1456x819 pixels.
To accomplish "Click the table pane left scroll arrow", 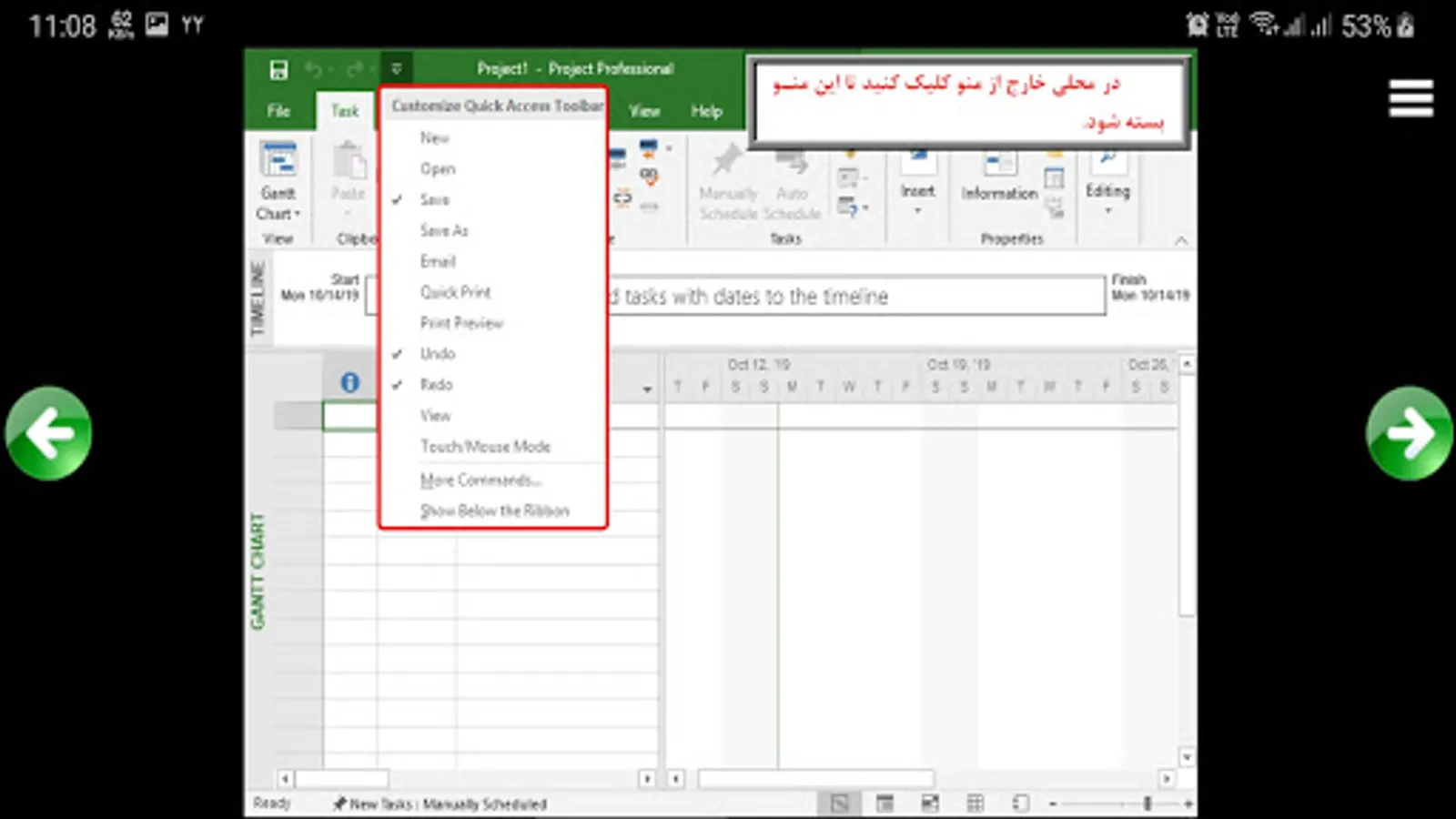I will tap(285, 779).
